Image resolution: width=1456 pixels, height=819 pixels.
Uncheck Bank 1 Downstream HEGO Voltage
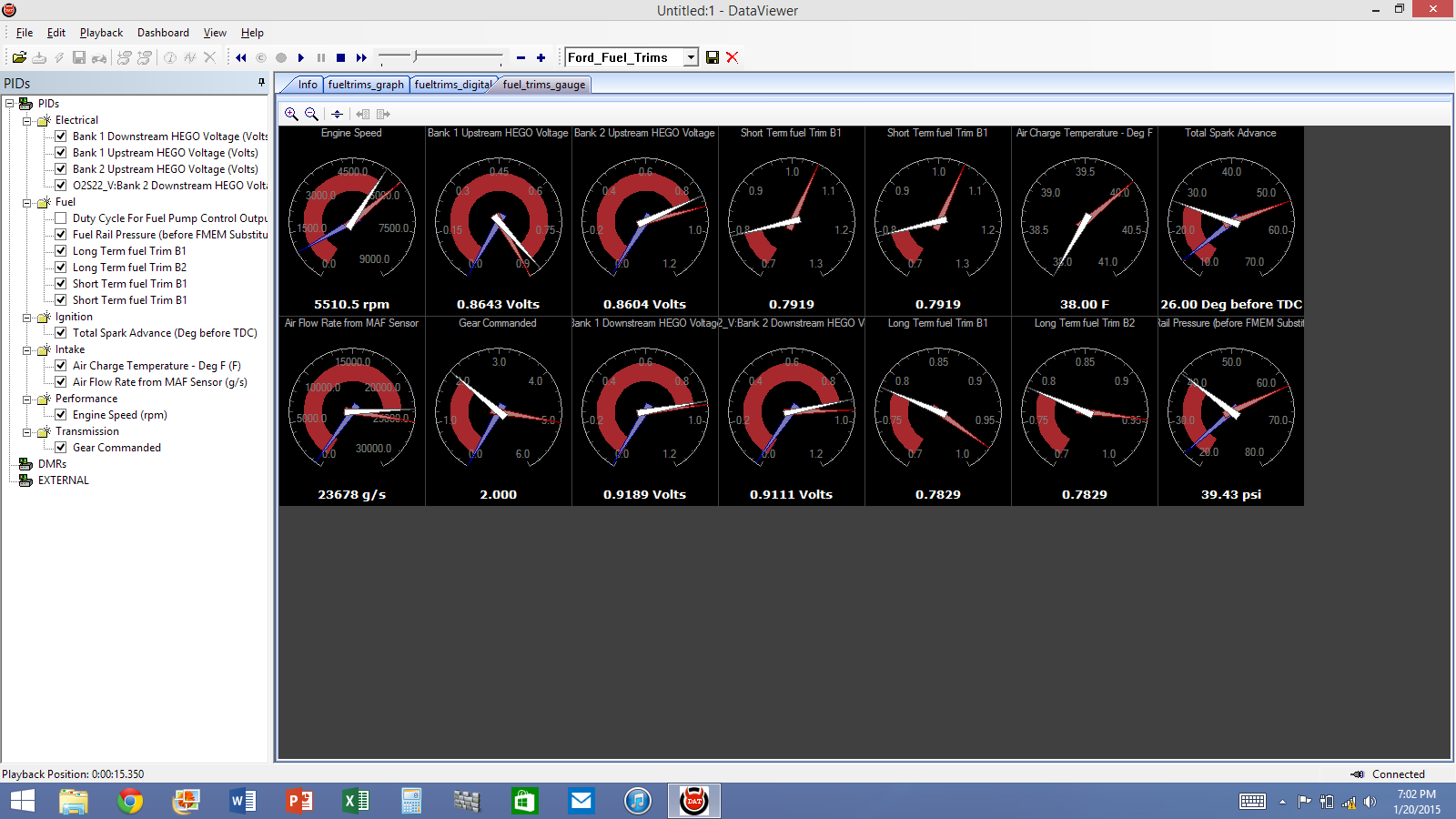coord(60,136)
